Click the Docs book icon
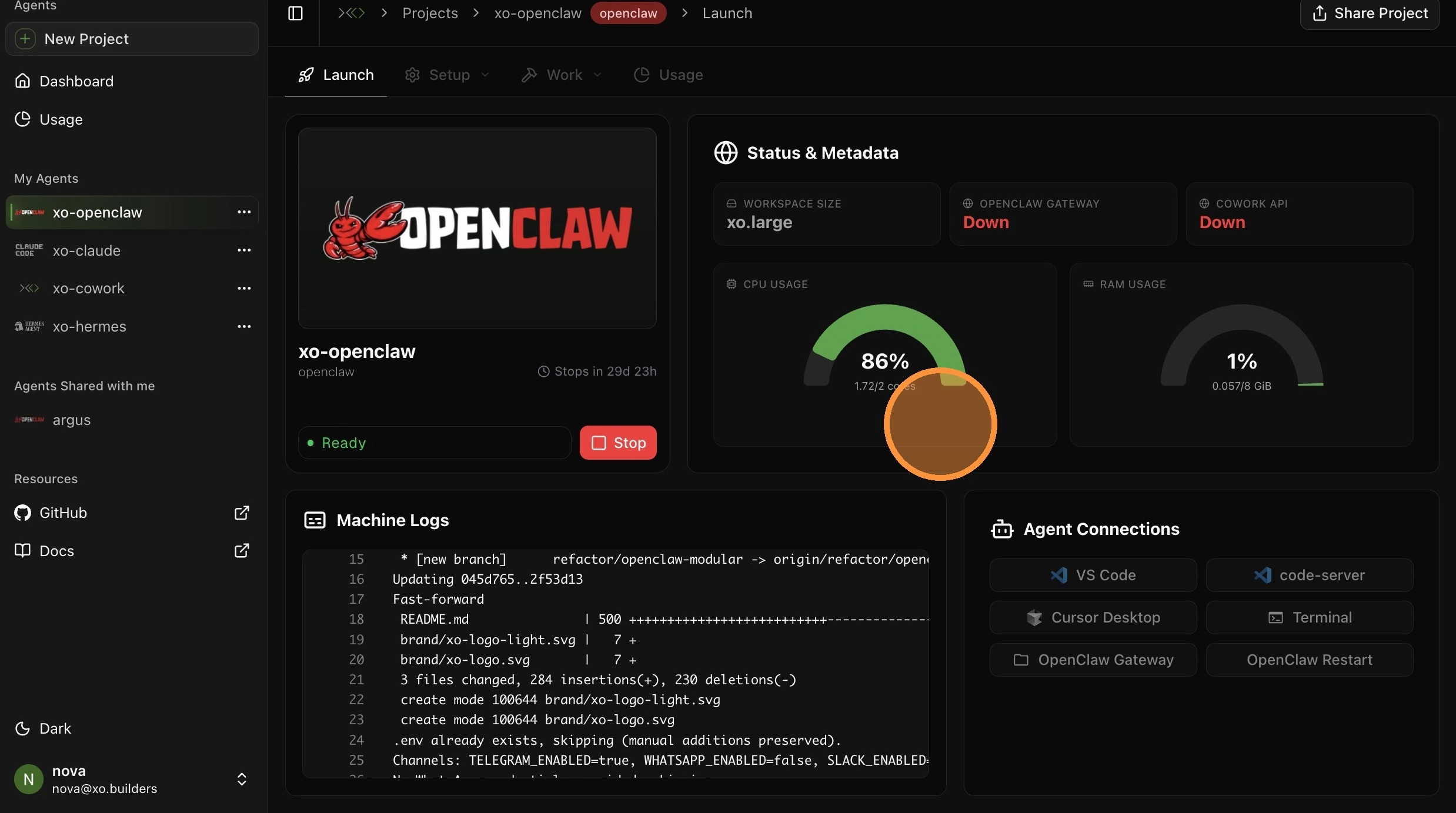 [22, 551]
